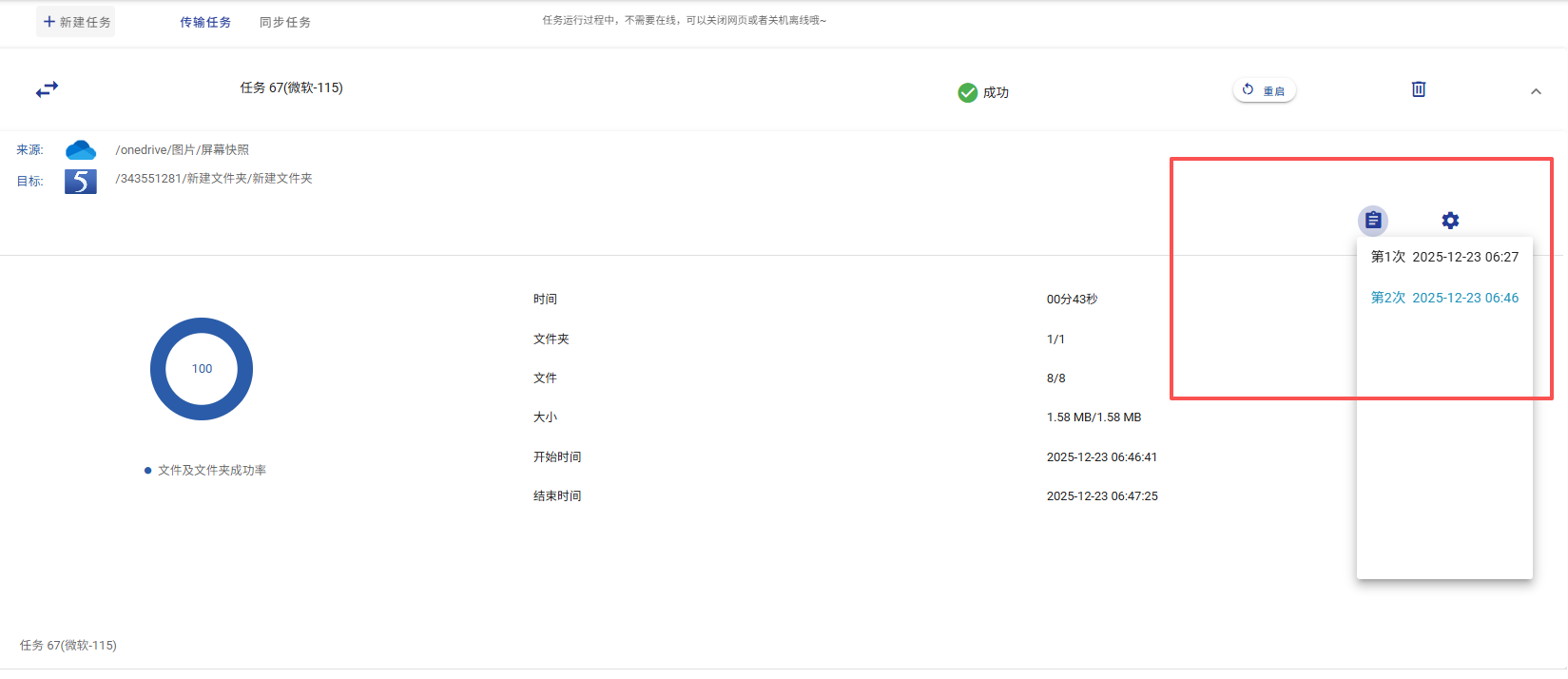Click the task title 任务 67(微软-115) in header
Viewport: 1568px width, 679px height.
click(x=291, y=87)
